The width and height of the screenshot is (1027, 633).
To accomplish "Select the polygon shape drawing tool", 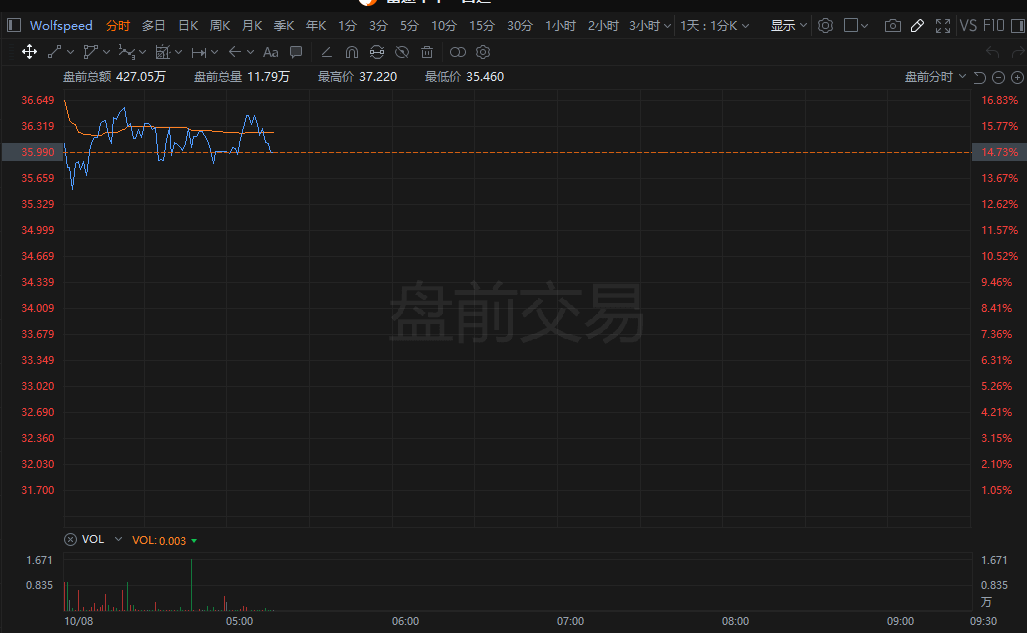I will tap(90, 52).
